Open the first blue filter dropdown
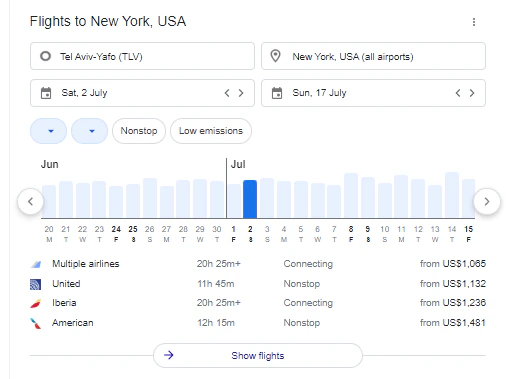The image size is (517, 379). click(x=49, y=131)
